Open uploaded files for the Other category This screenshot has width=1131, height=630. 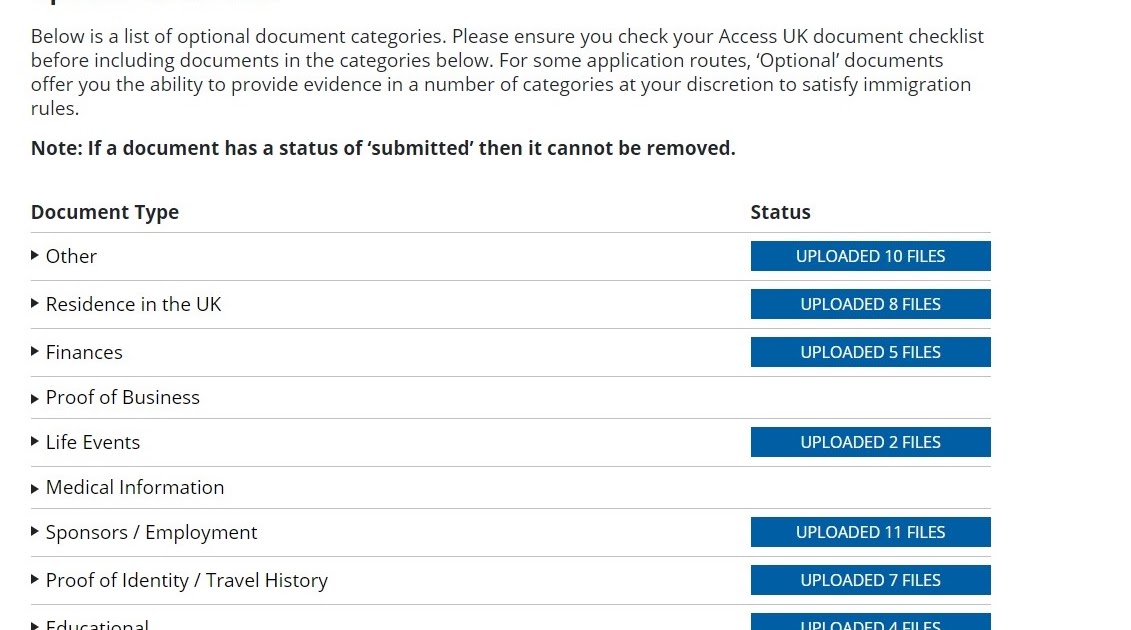pos(870,256)
